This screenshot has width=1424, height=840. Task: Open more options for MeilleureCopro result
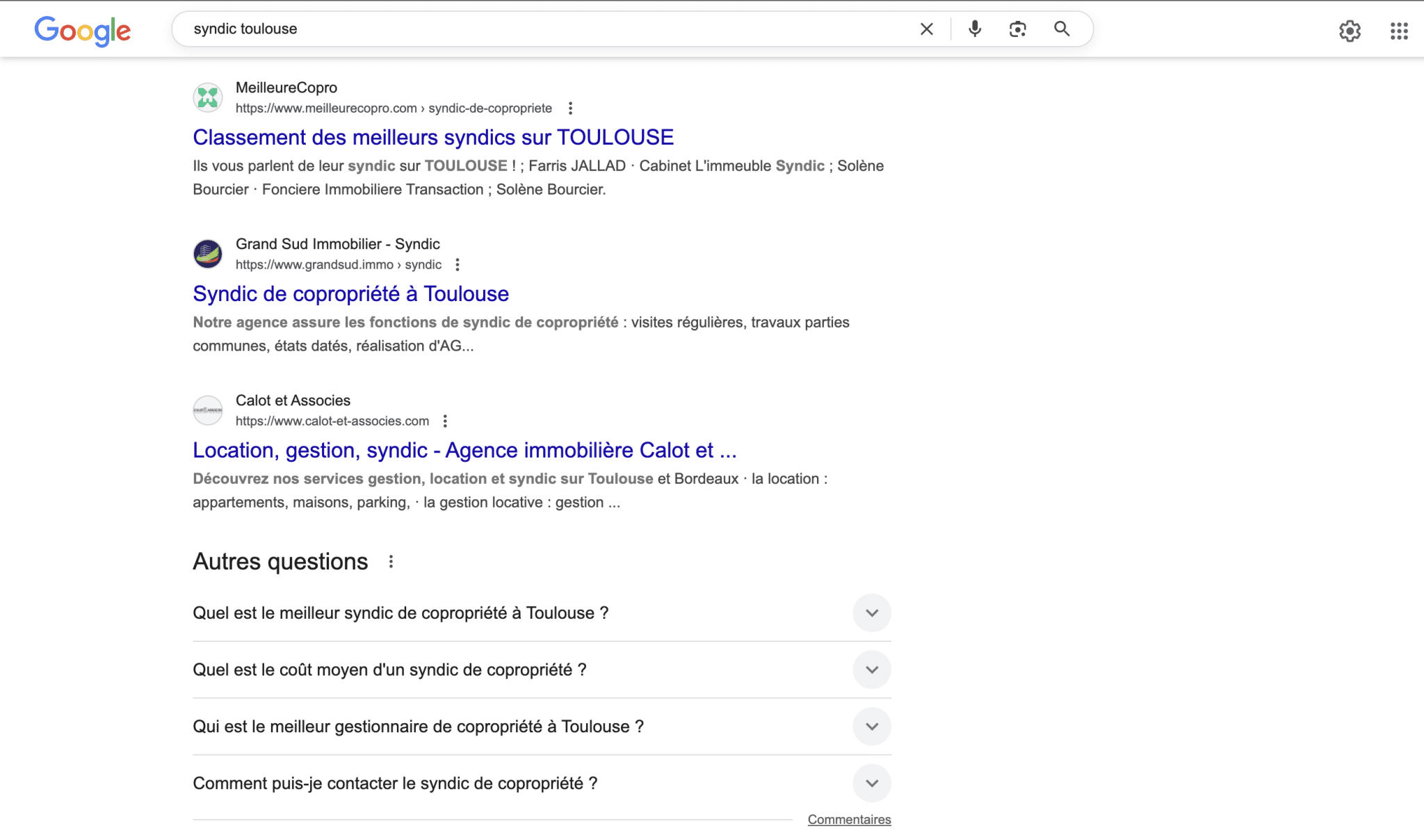tap(570, 108)
